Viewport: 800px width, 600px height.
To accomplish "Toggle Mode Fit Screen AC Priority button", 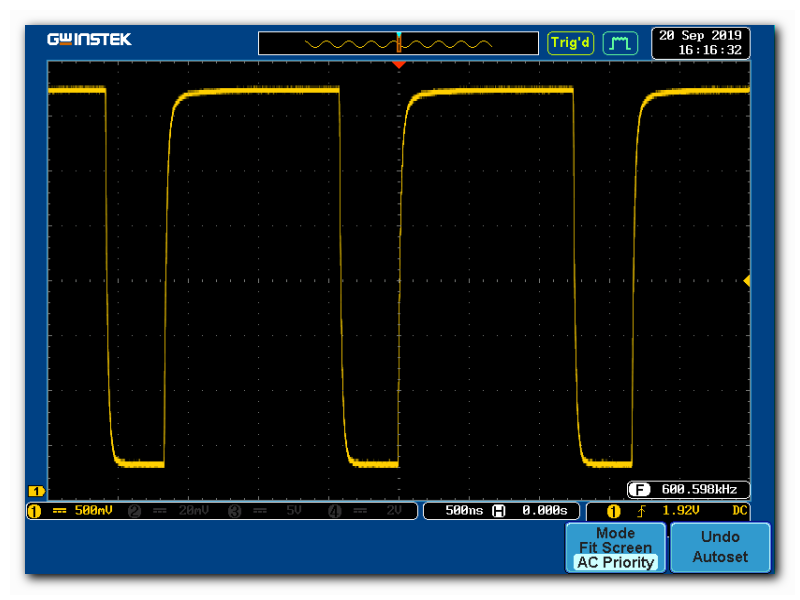I will 615,547.
